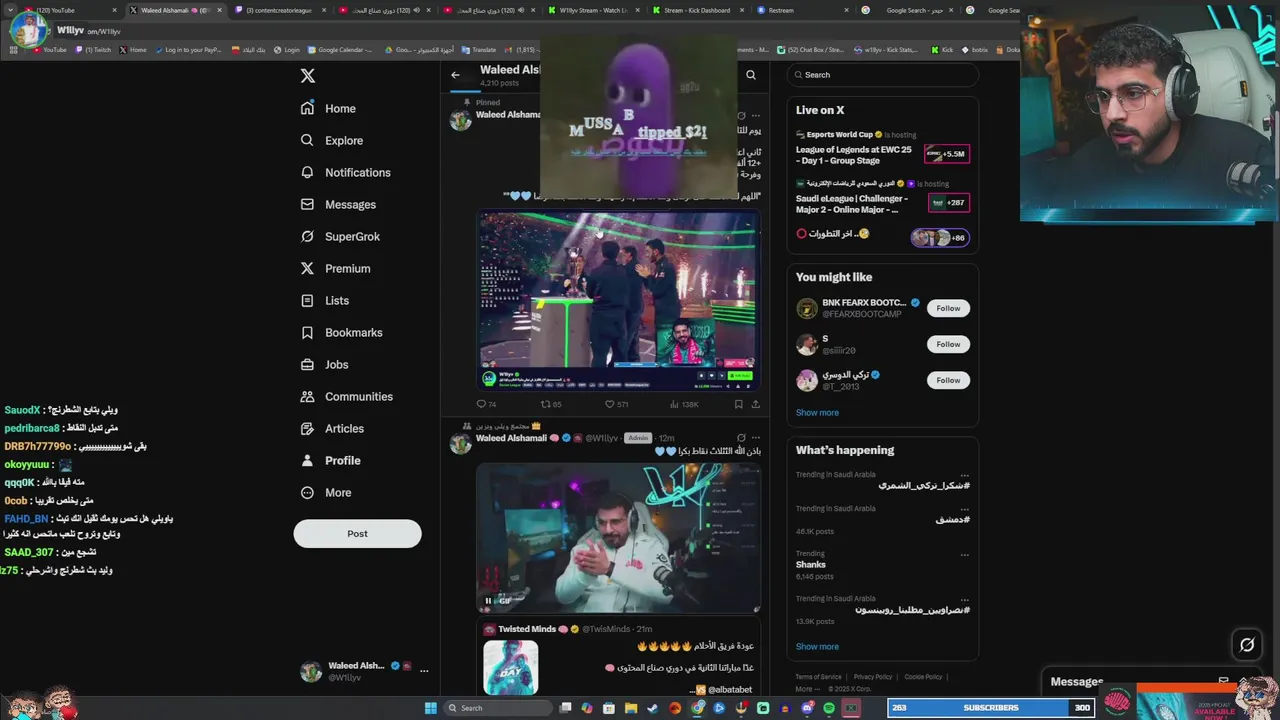Screen dimensions: 1280x720
Task: Open options for Shanks trend
Action: click(x=964, y=553)
